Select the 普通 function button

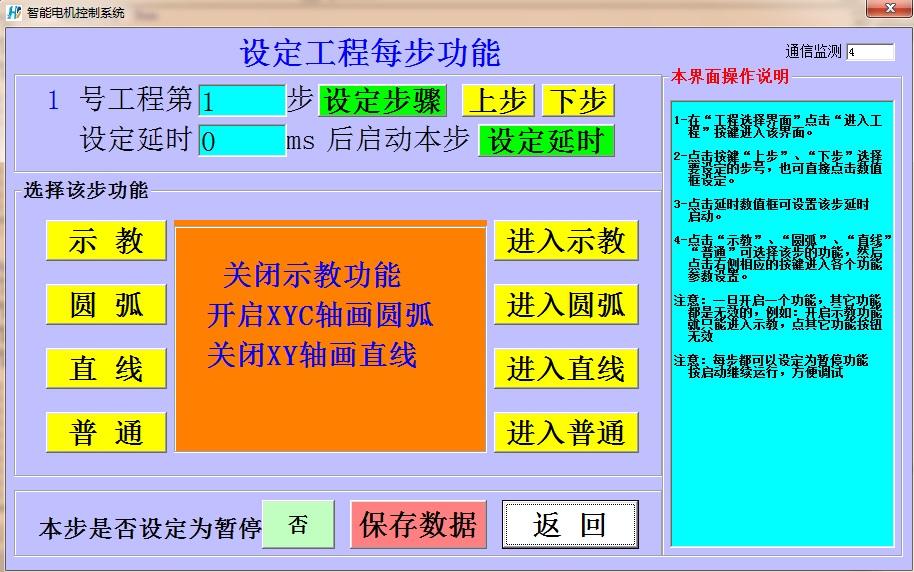coord(106,433)
